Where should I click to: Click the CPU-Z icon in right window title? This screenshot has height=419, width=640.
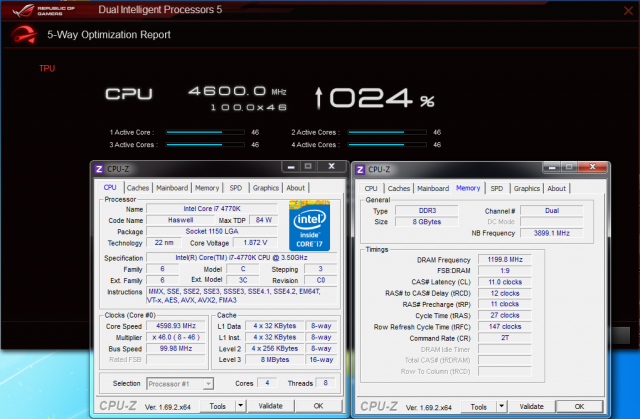[x=360, y=169]
